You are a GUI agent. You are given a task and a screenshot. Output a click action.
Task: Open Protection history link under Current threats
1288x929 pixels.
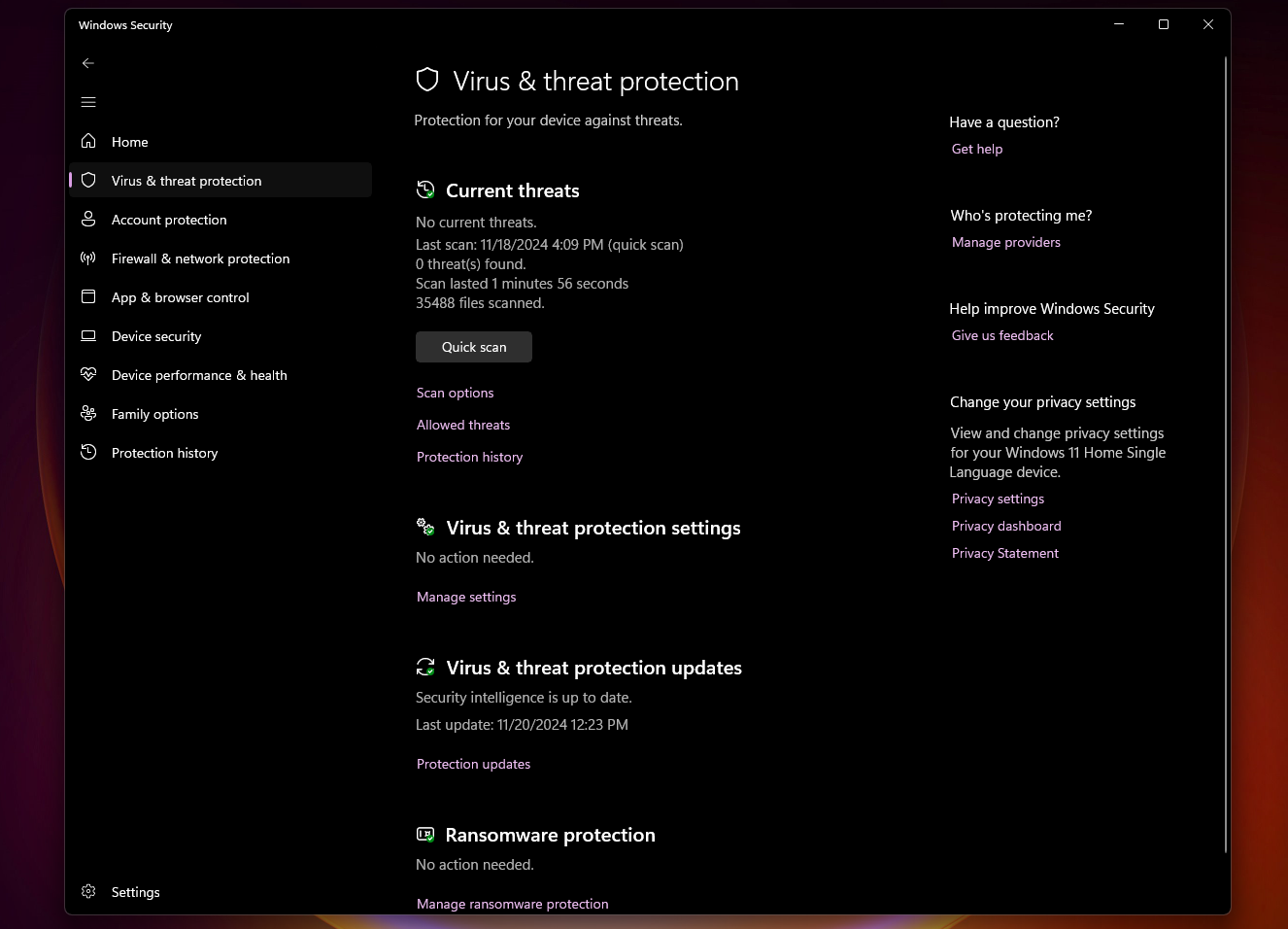click(470, 457)
